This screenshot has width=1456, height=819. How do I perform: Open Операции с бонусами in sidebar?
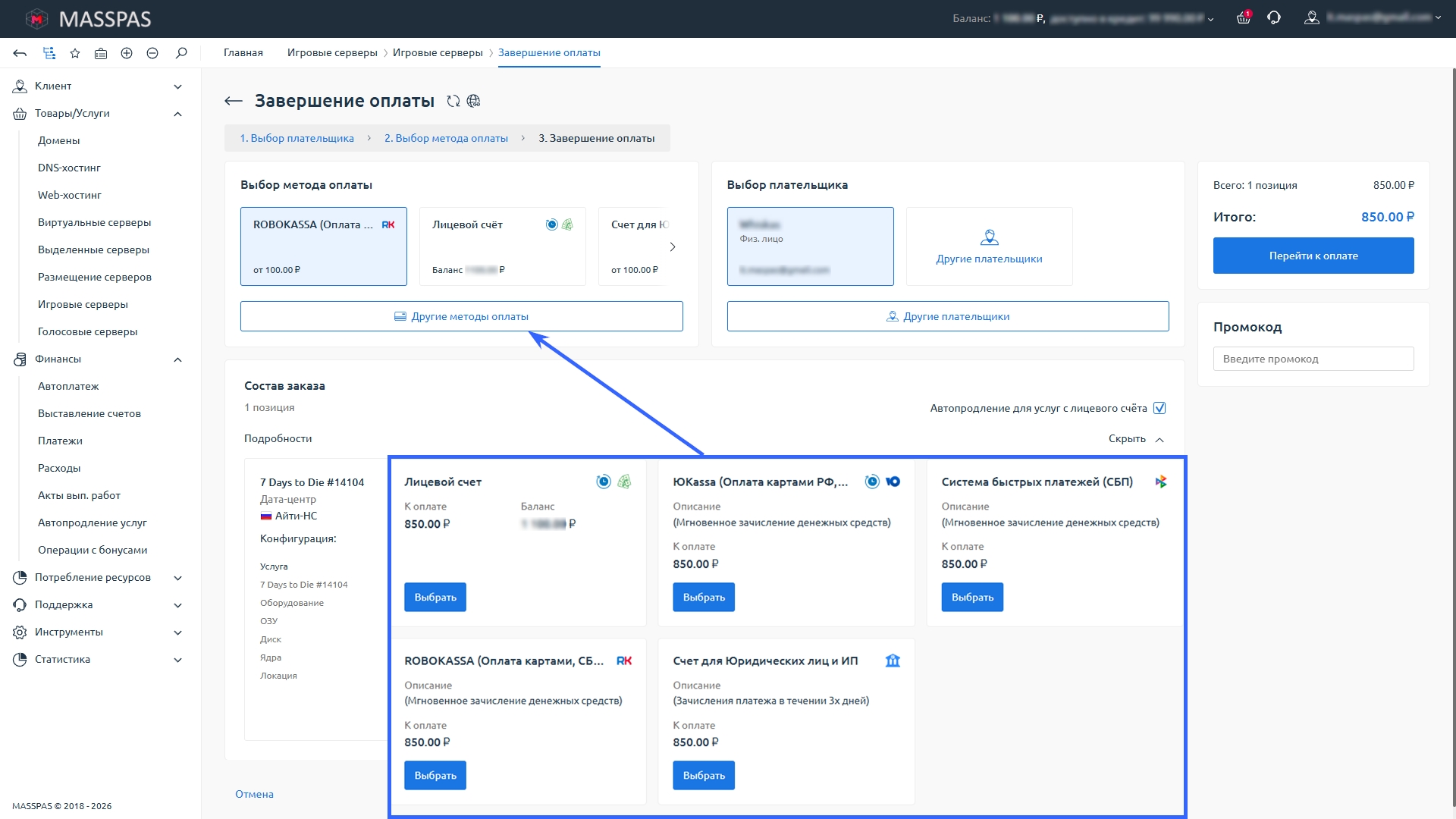[x=93, y=551]
